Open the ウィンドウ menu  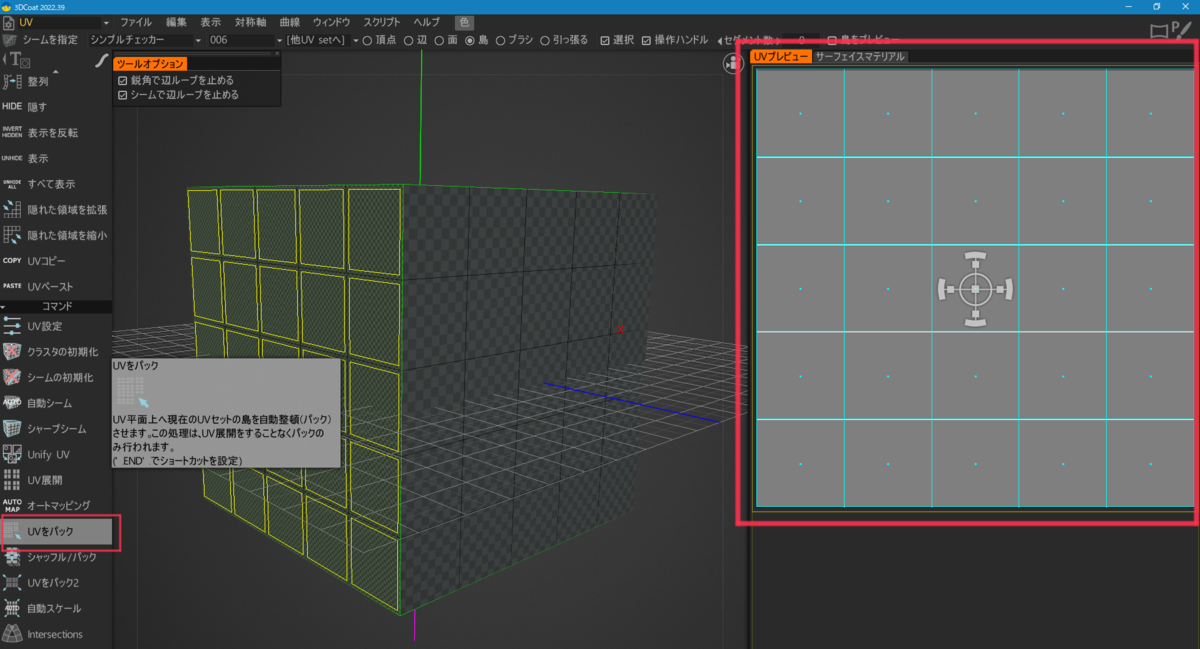332,22
